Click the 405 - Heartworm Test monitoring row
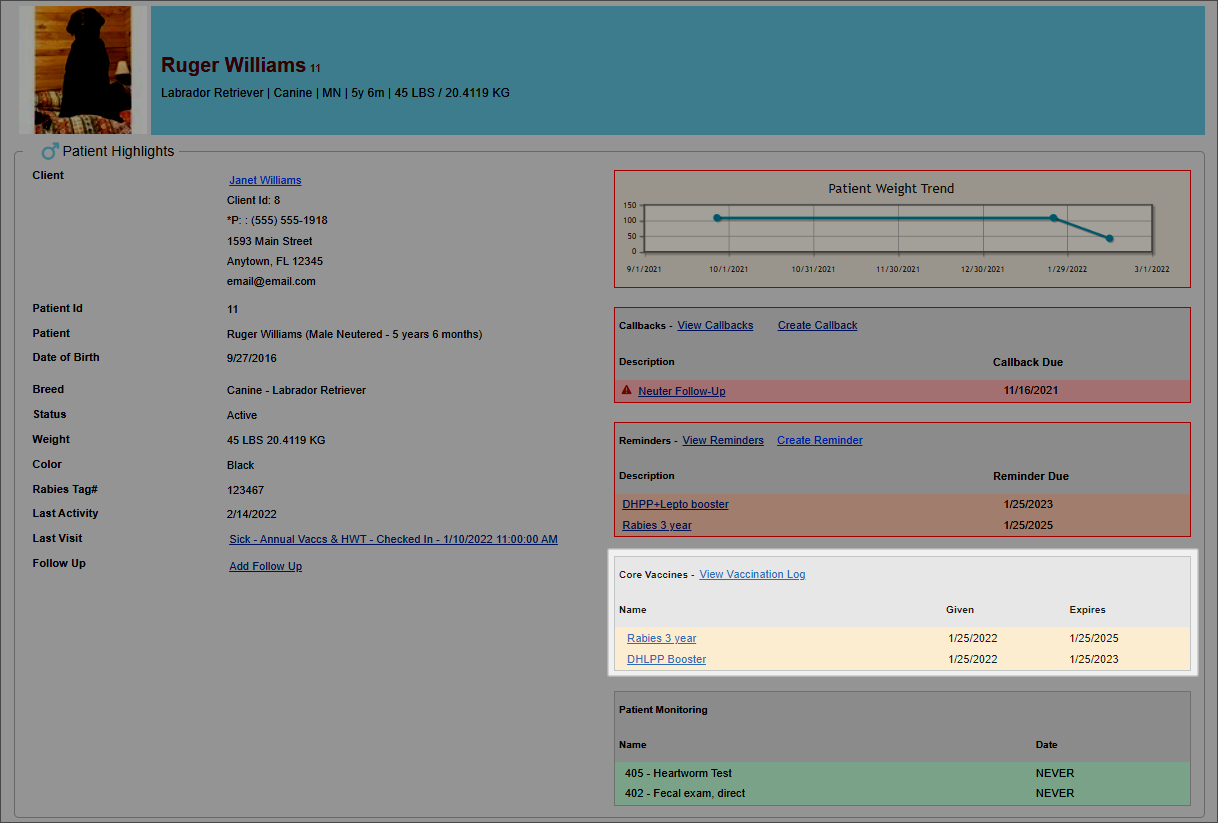The image size is (1218, 823). [x=678, y=773]
